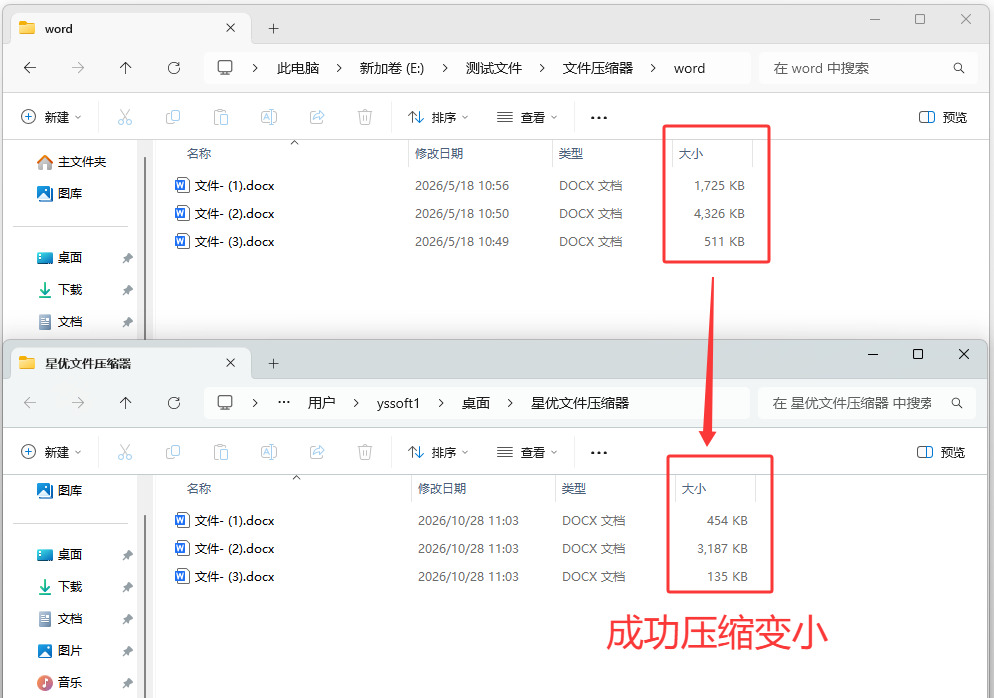The width and height of the screenshot is (994, 698).
Task: Click the Back arrow in word window
Action: pyautogui.click(x=30, y=68)
